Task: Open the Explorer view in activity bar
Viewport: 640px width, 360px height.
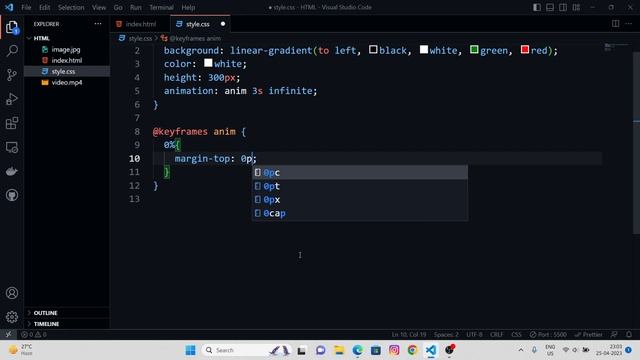Action: click(x=12, y=27)
